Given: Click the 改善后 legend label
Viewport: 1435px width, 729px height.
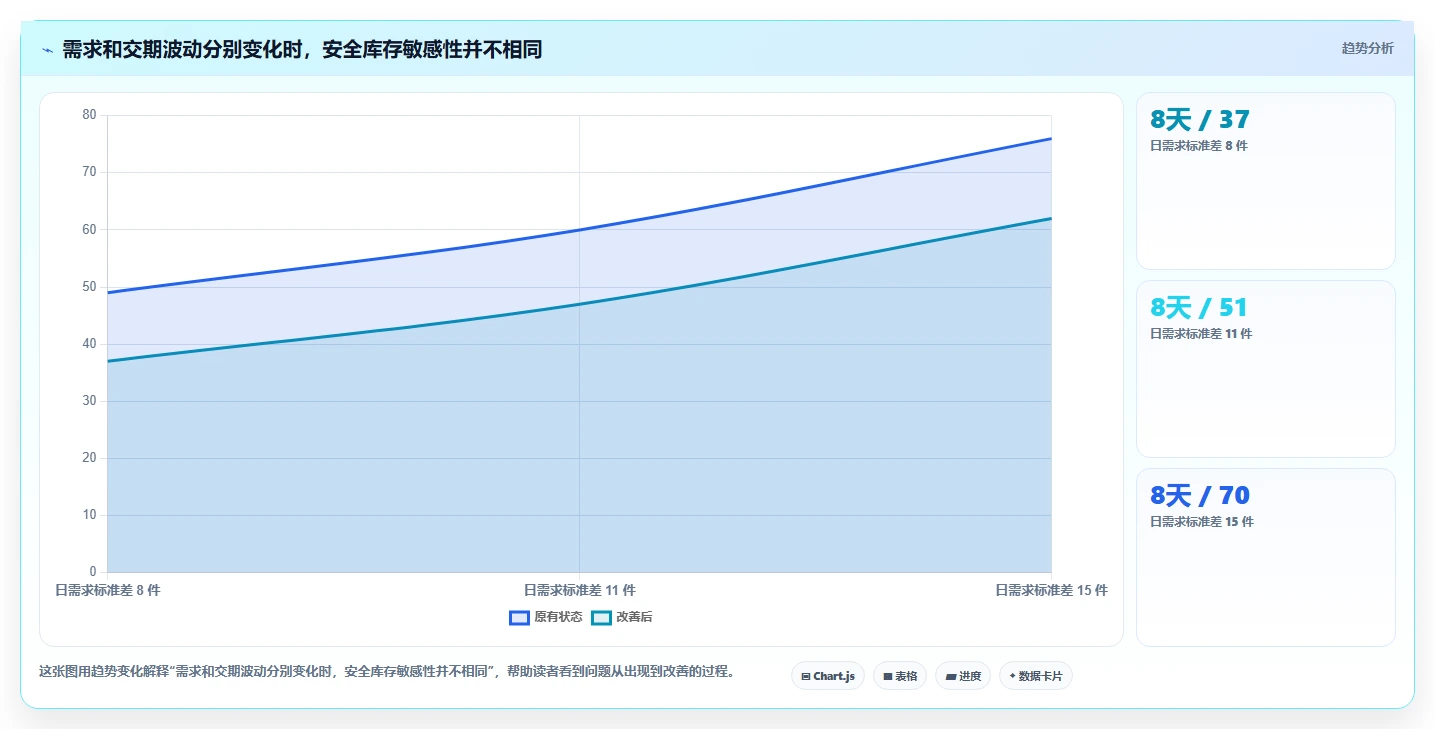Looking at the screenshot, I should coord(634,618).
